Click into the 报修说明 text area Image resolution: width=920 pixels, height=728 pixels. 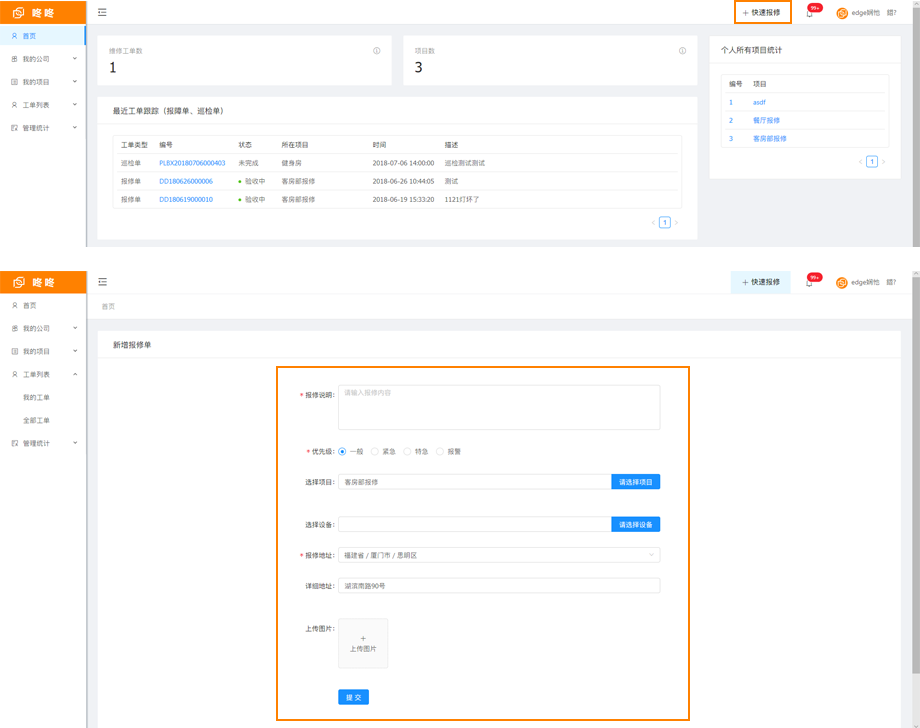pos(499,407)
